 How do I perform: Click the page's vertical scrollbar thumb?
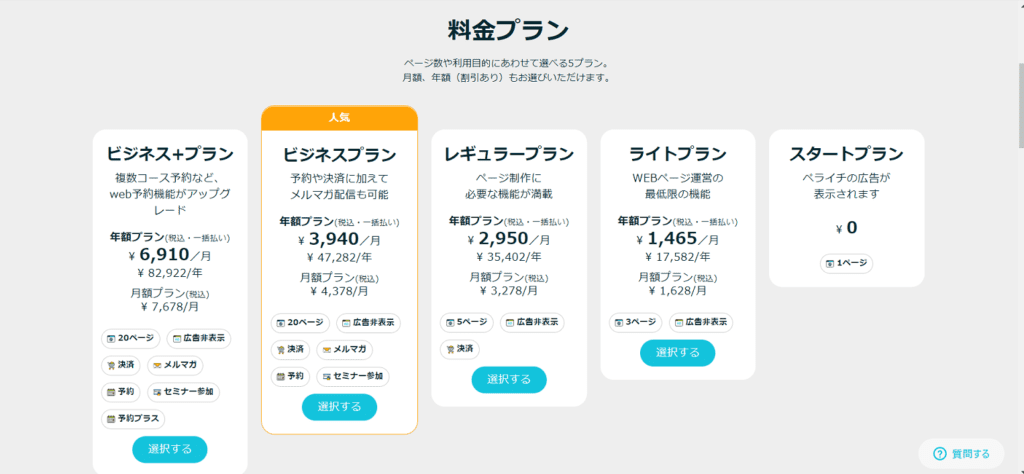[1019, 106]
